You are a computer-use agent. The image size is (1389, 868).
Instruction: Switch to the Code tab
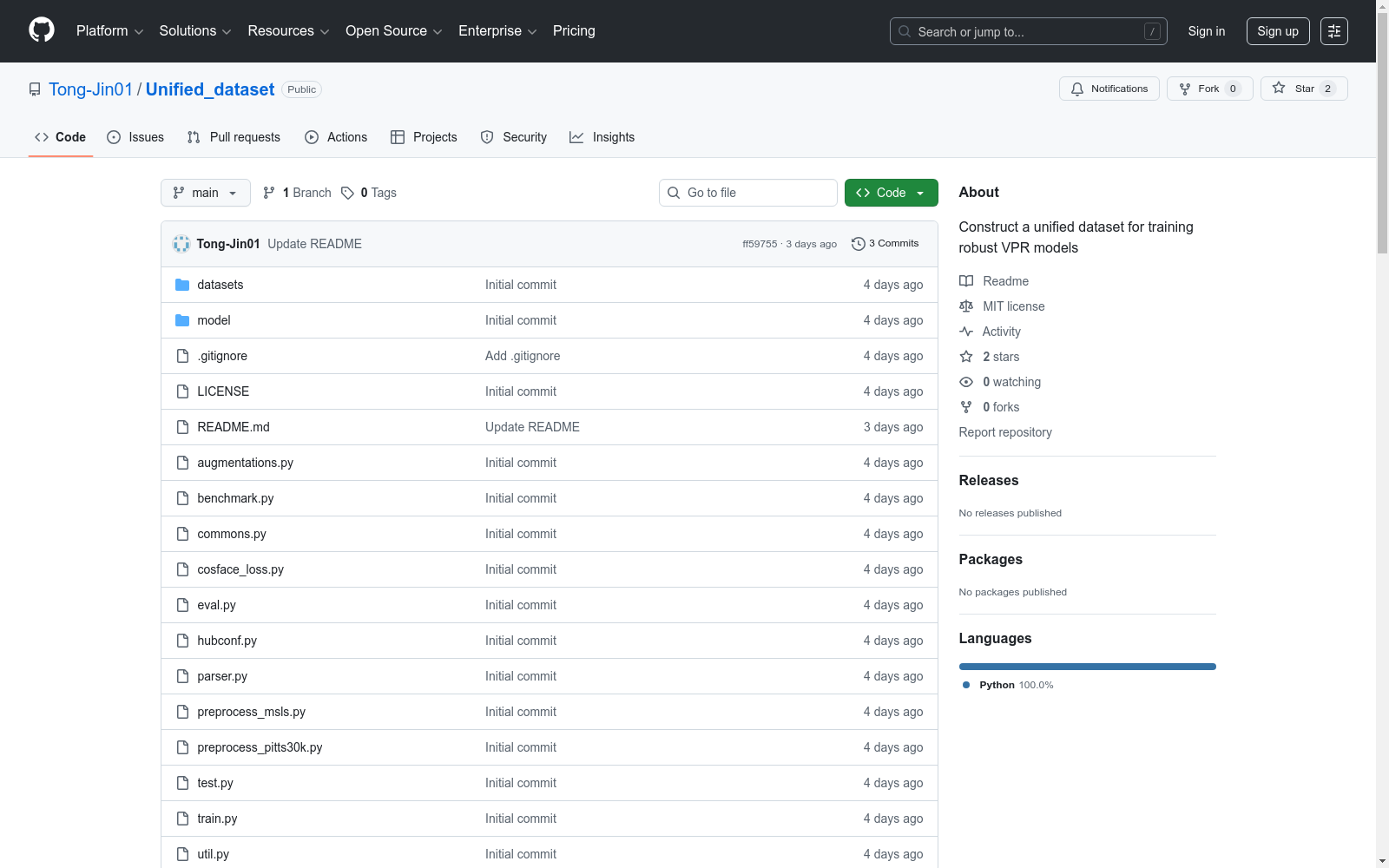pos(61,137)
